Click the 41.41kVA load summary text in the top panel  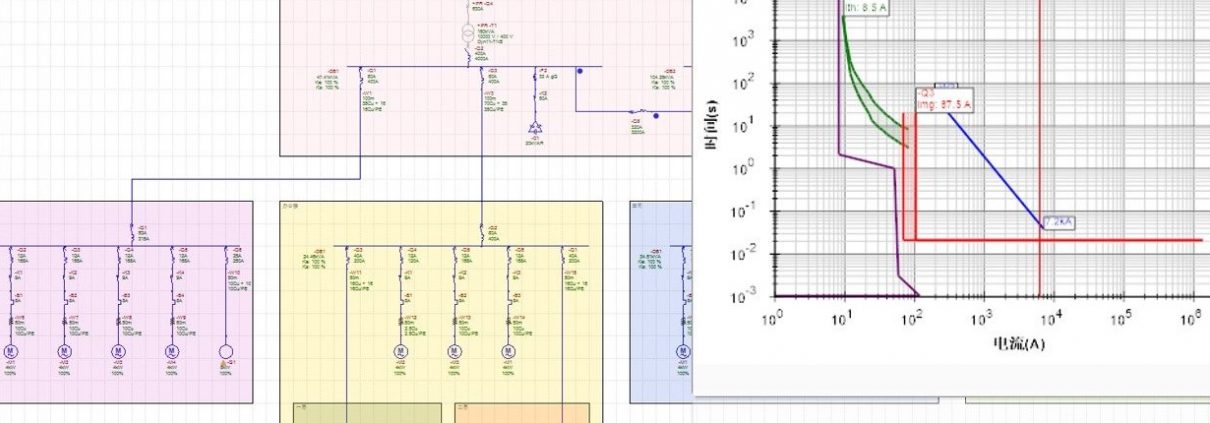[x=327, y=77]
